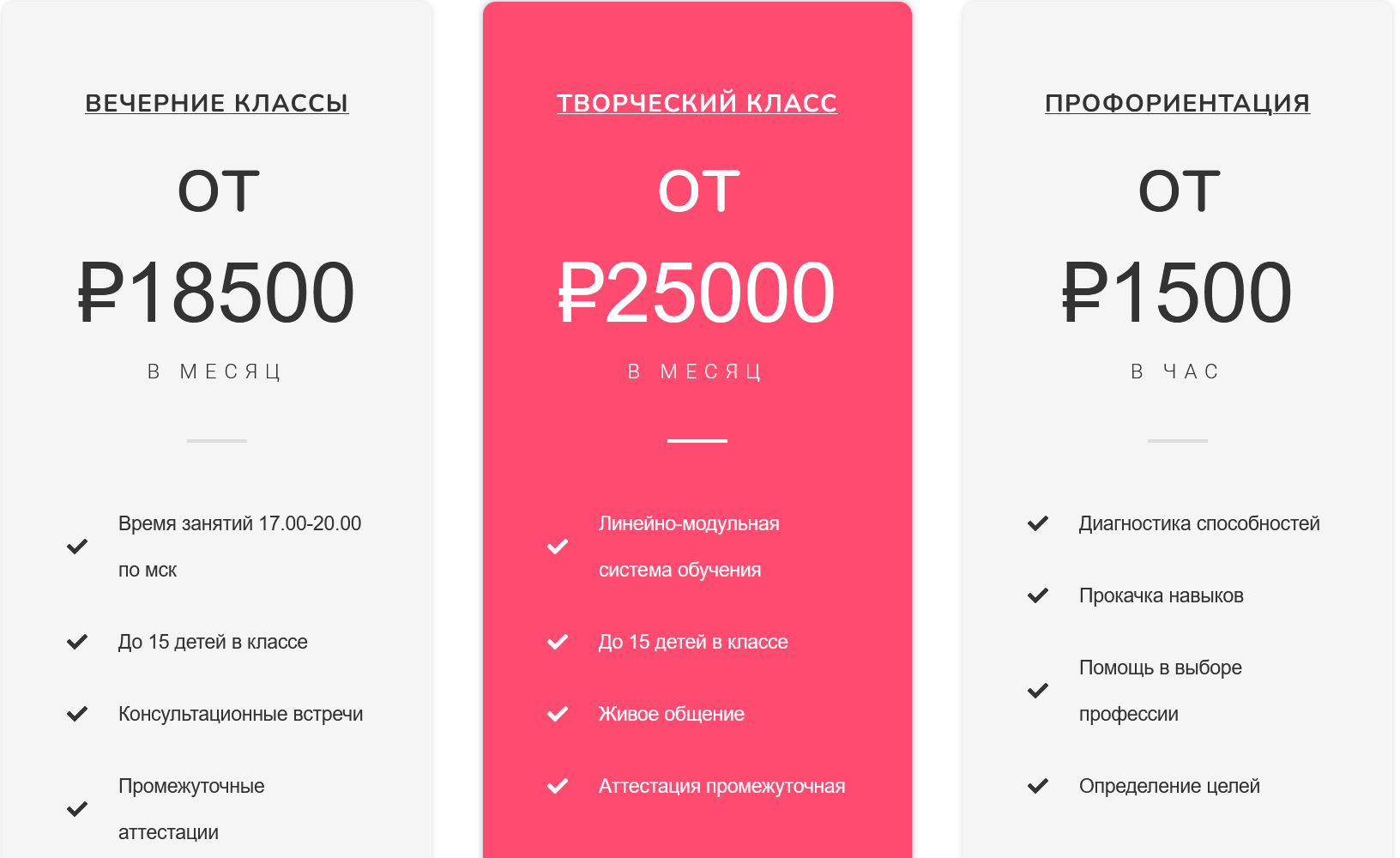
Task: Open the Творческий класс heading link
Action: coord(697,103)
